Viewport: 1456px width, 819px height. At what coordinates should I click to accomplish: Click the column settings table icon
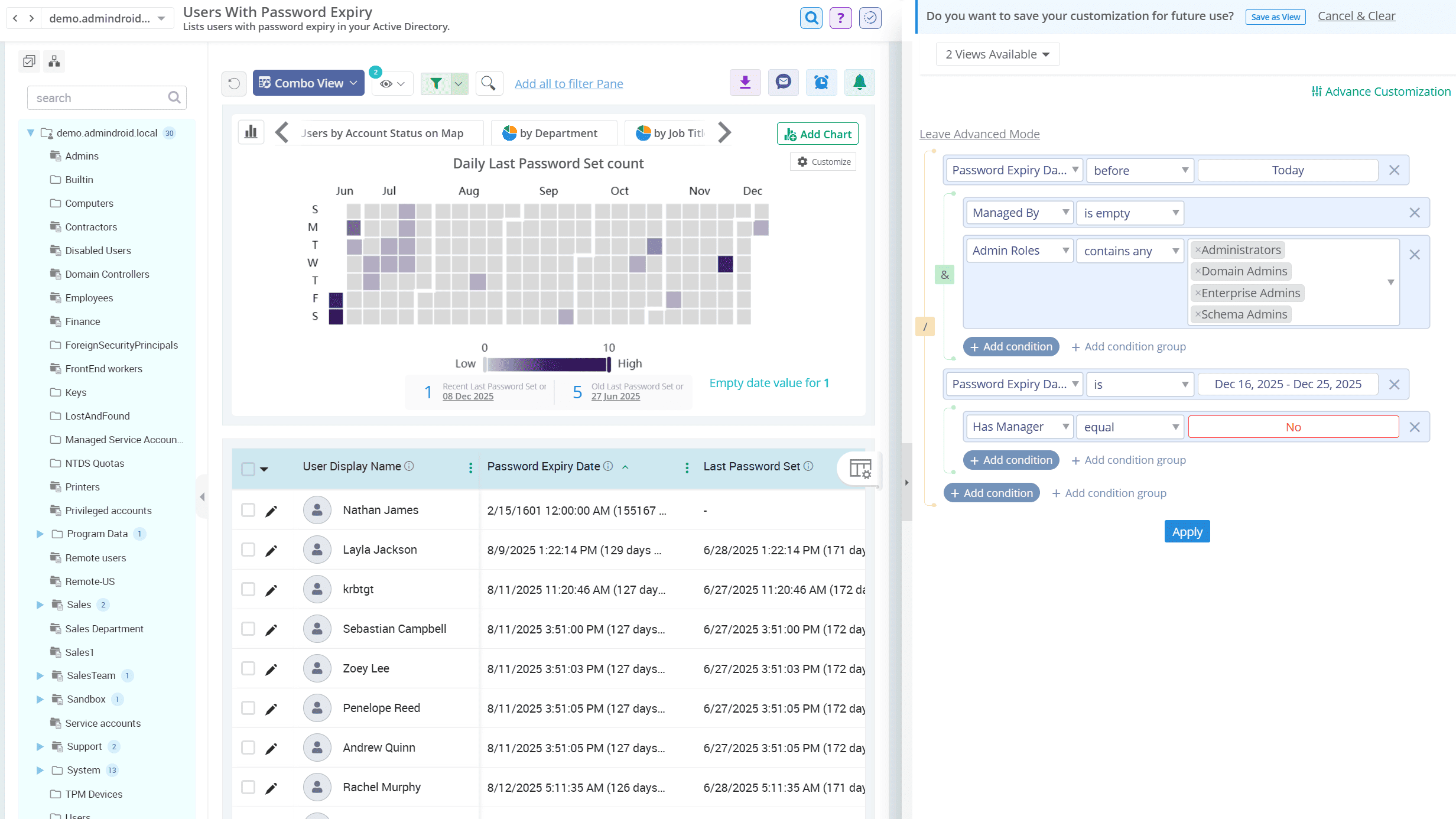(x=860, y=469)
